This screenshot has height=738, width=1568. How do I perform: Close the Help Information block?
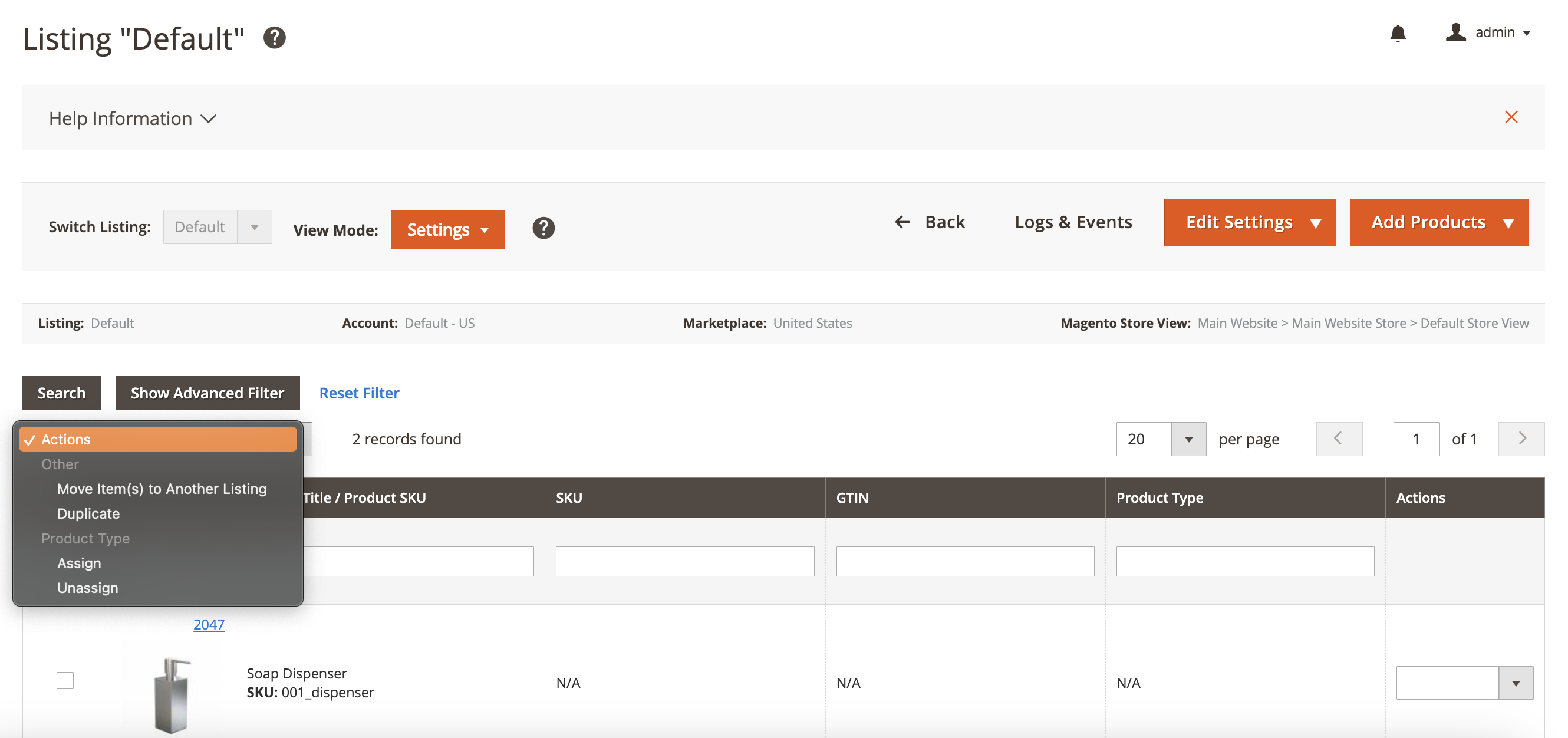coord(1511,117)
